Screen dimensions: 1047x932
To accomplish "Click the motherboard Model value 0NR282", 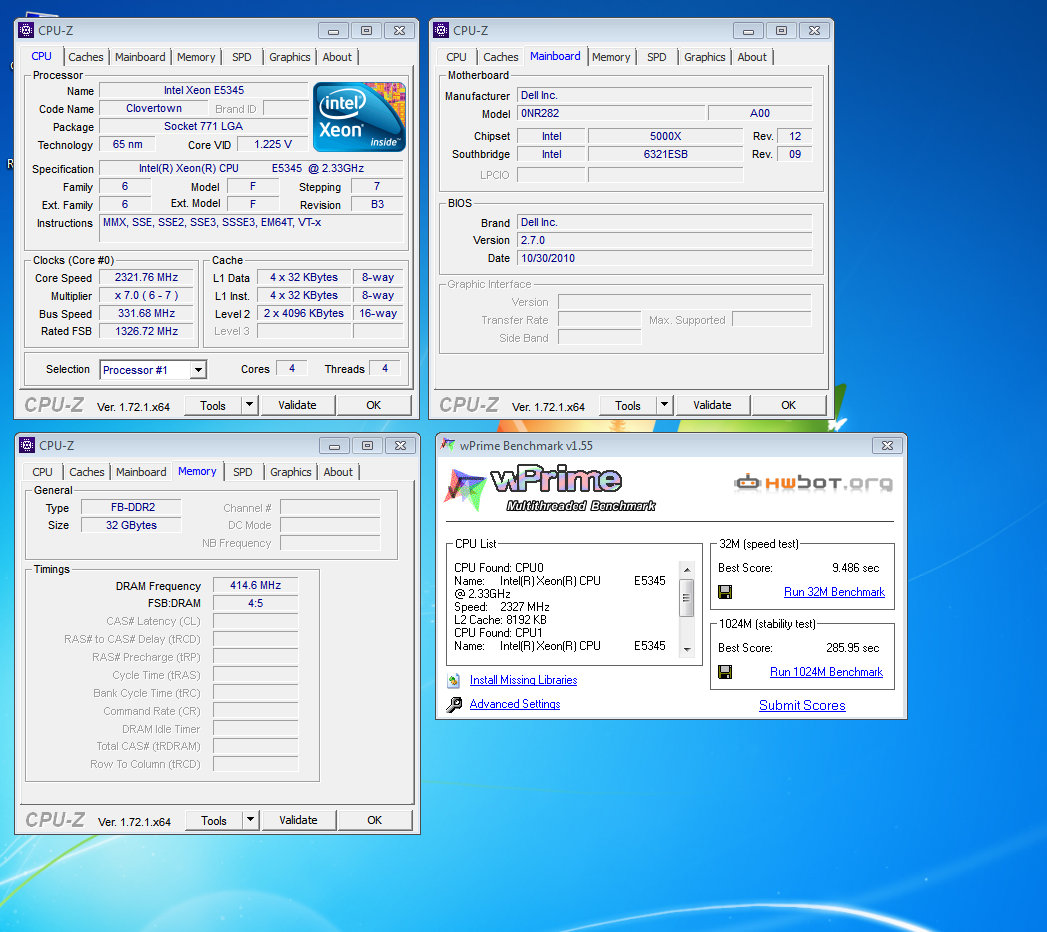I will pyautogui.click(x=611, y=113).
